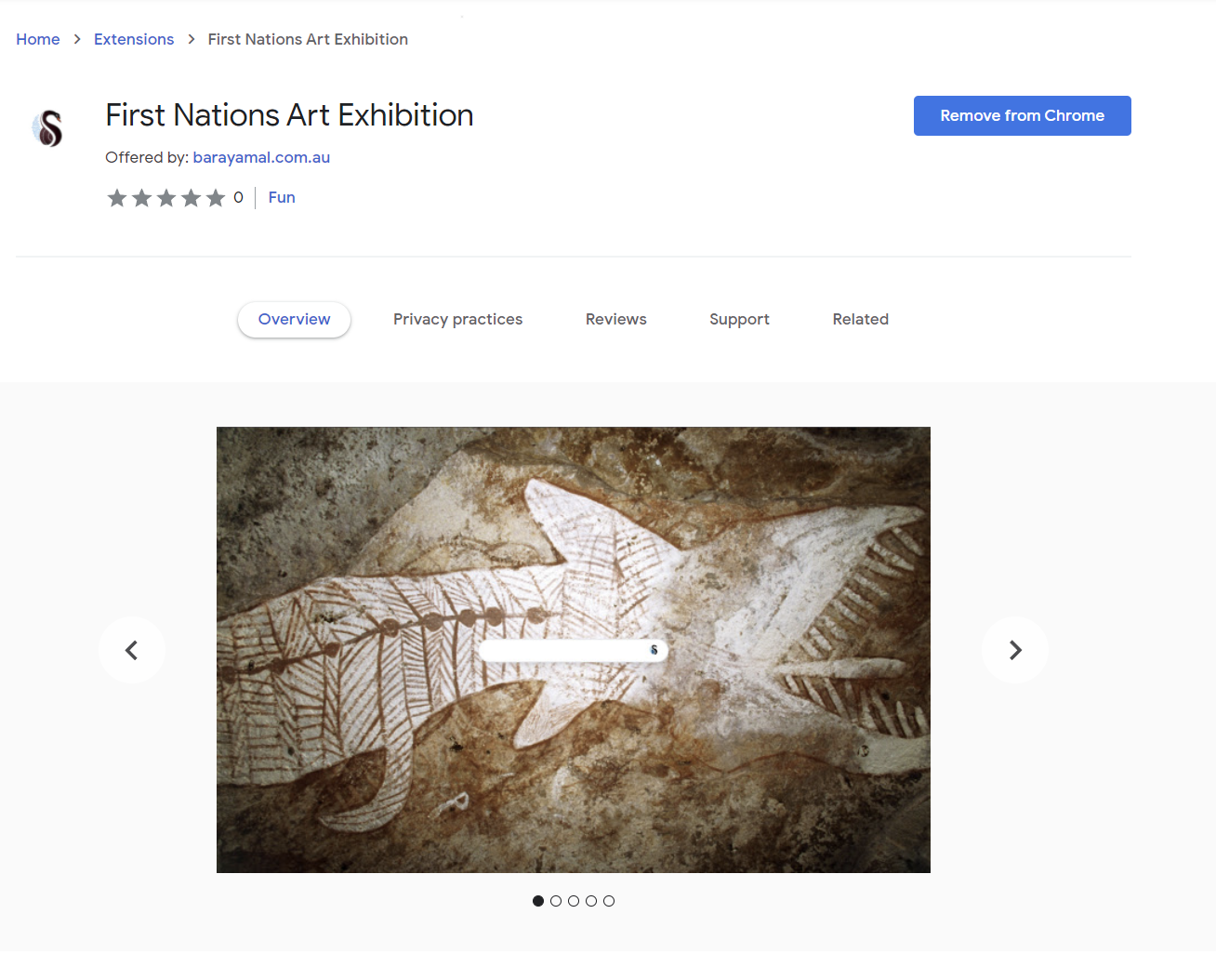The width and height of the screenshot is (1216, 980).
Task: Click the first star in the rating row
Action: [116, 197]
